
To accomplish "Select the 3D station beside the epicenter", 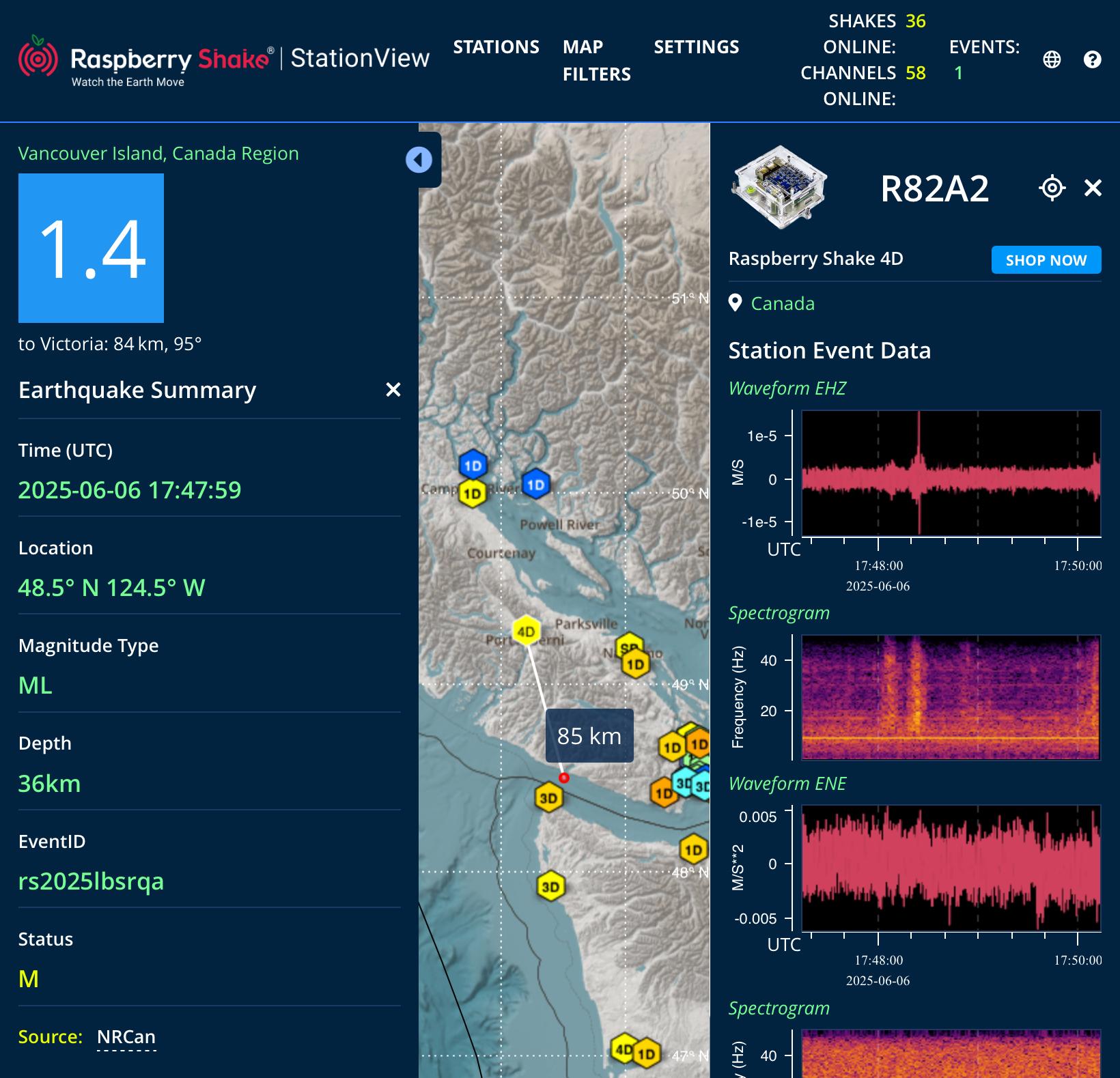I will point(548,798).
